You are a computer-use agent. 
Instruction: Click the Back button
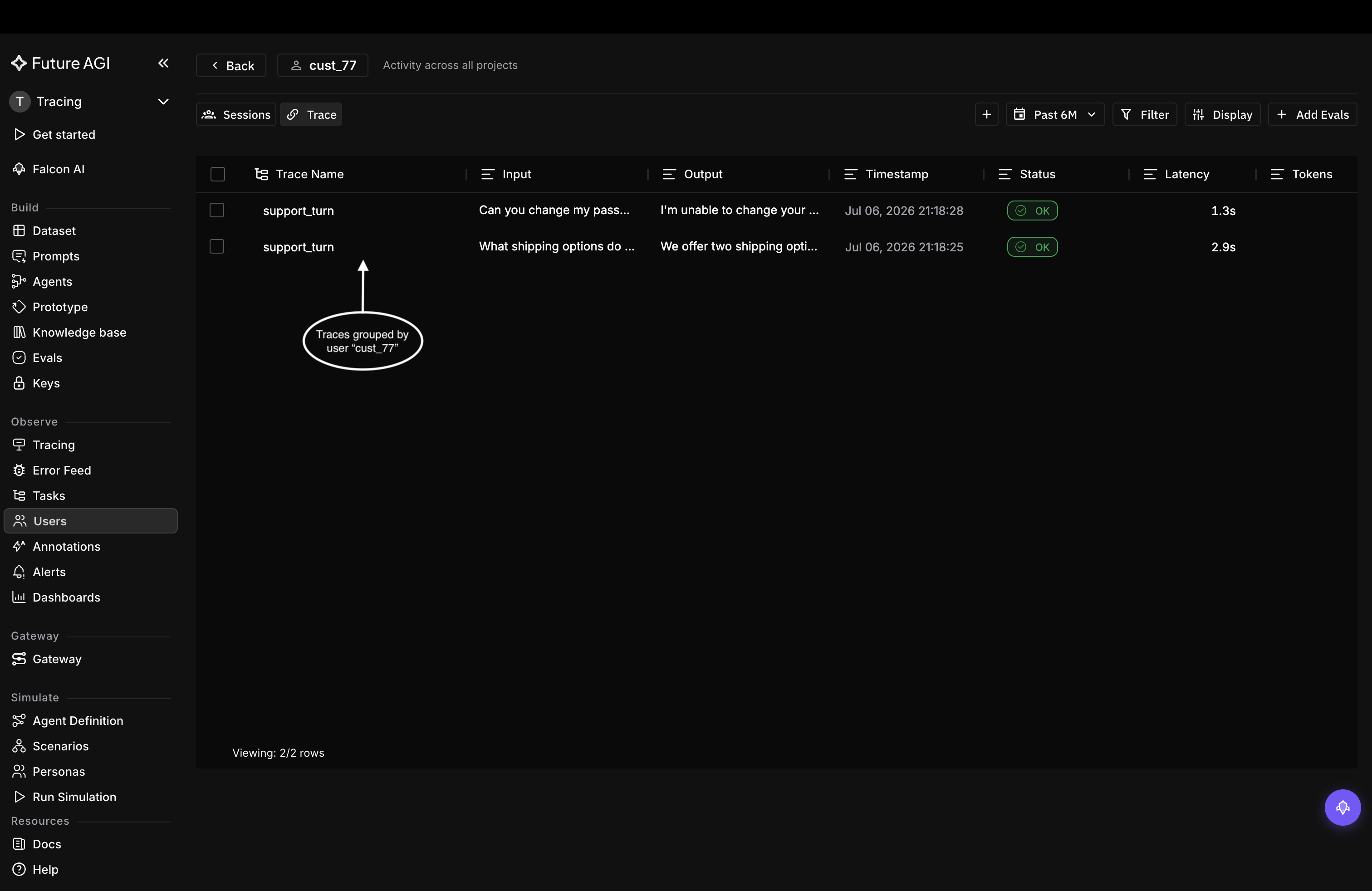coord(231,65)
